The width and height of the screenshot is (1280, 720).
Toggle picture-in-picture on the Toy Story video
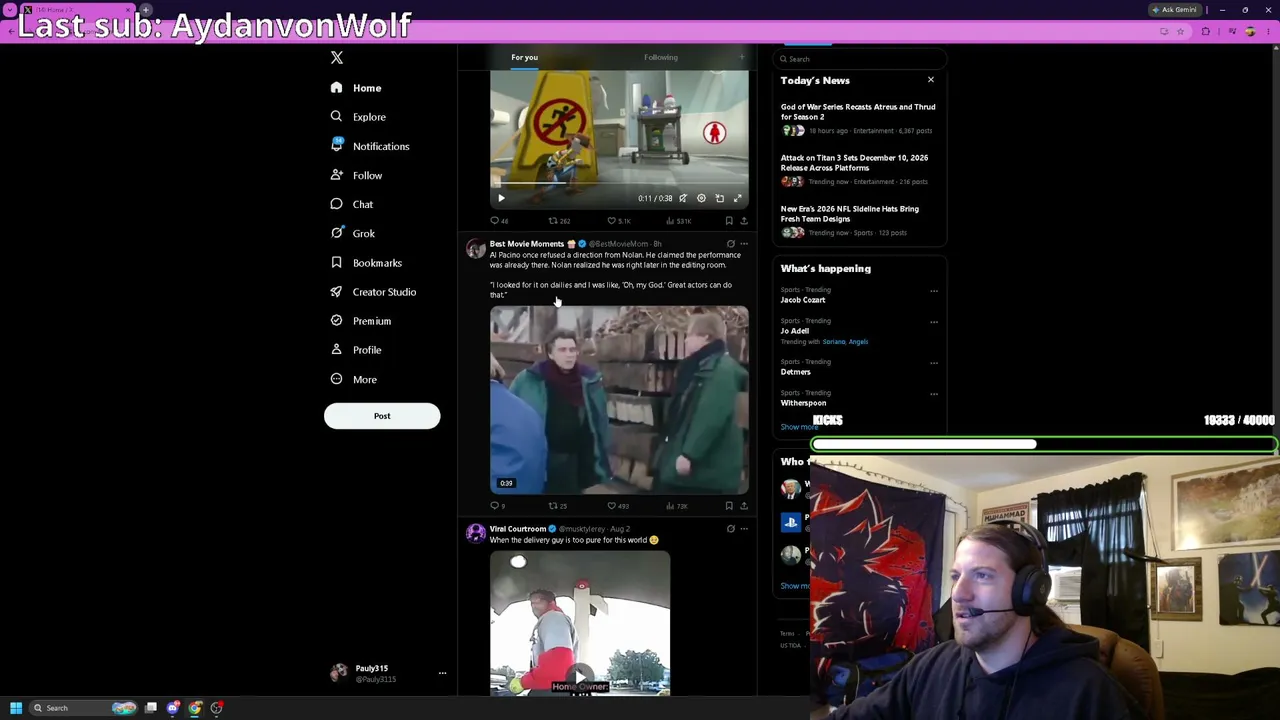pyautogui.click(x=720, y=198)
